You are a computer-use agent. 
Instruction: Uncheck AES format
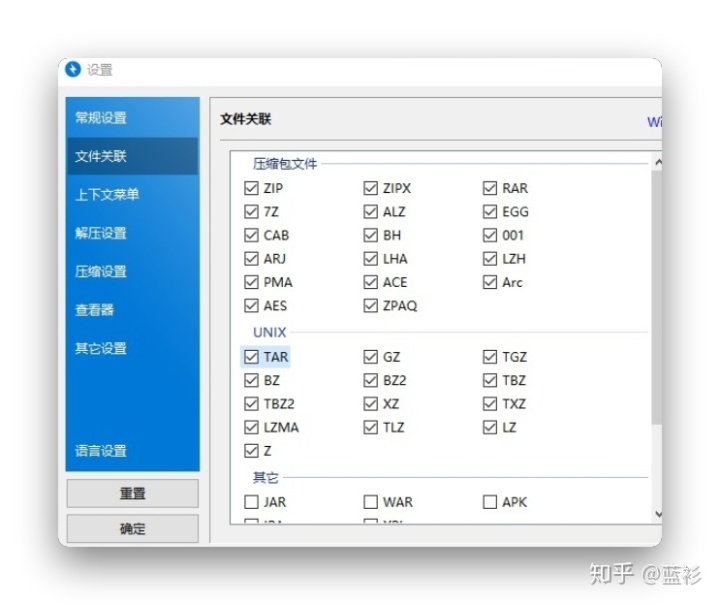[x=251, y=305]
